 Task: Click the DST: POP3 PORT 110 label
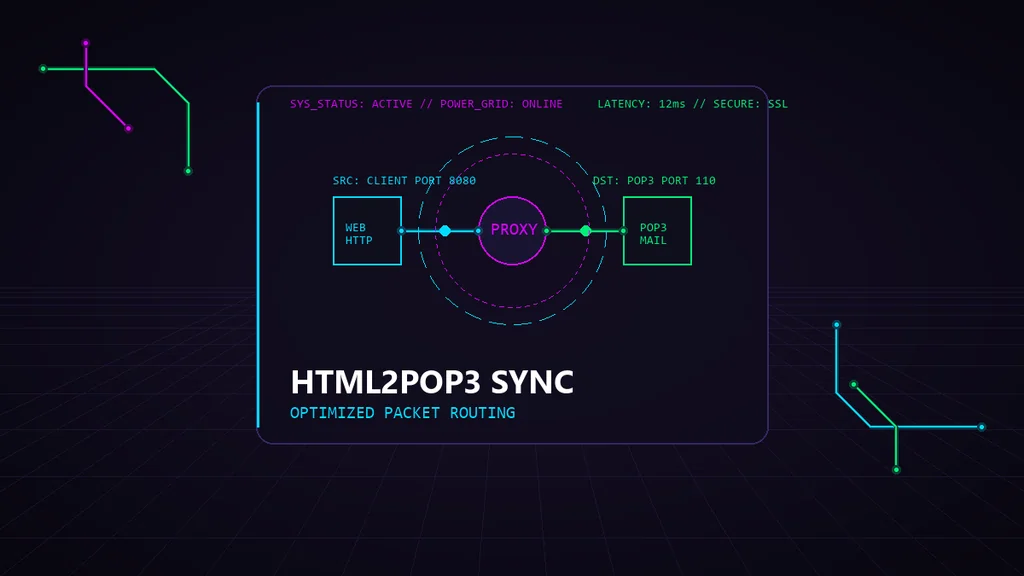click(654, 180)
